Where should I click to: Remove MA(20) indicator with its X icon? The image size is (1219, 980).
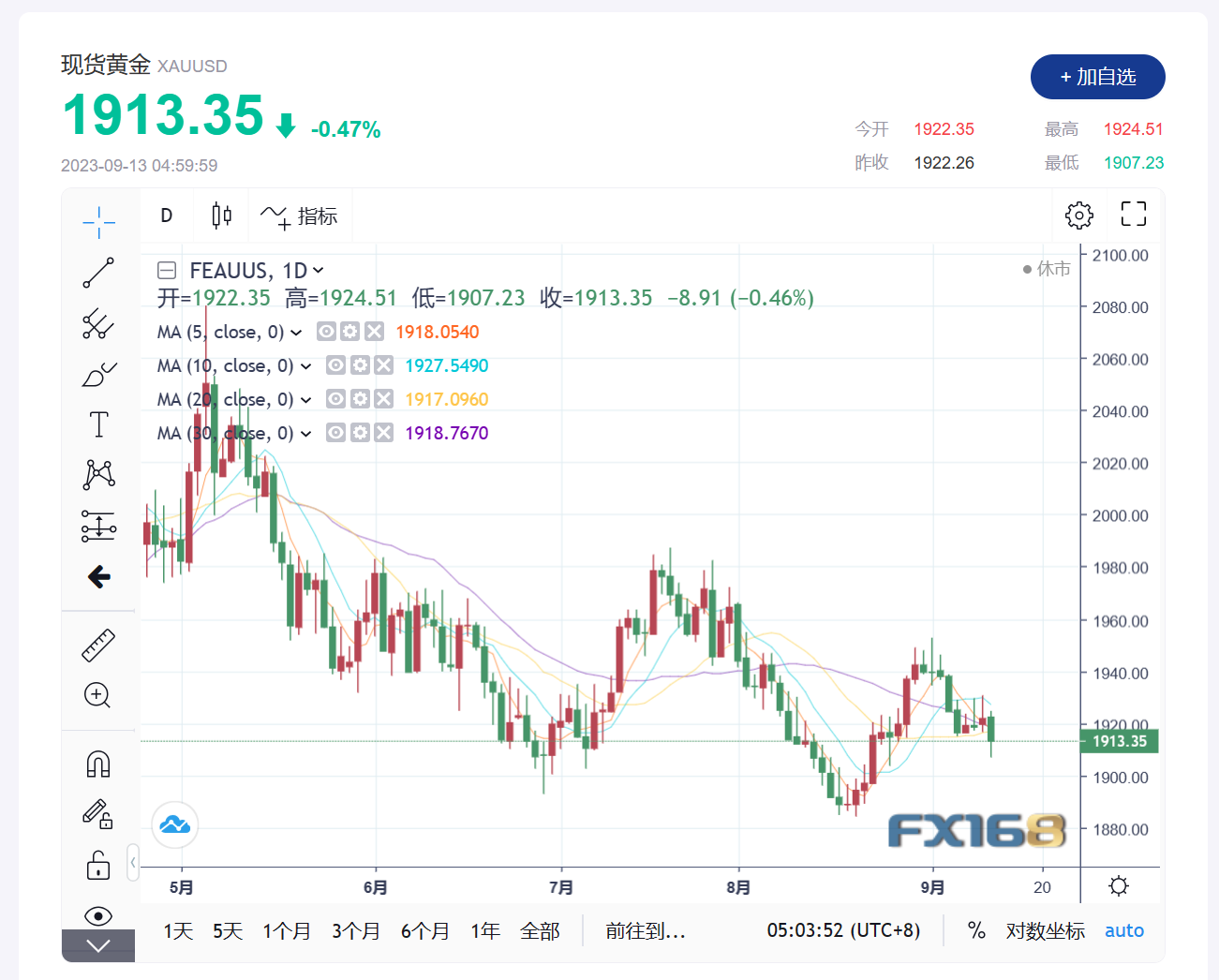click(x=382, y=398)
